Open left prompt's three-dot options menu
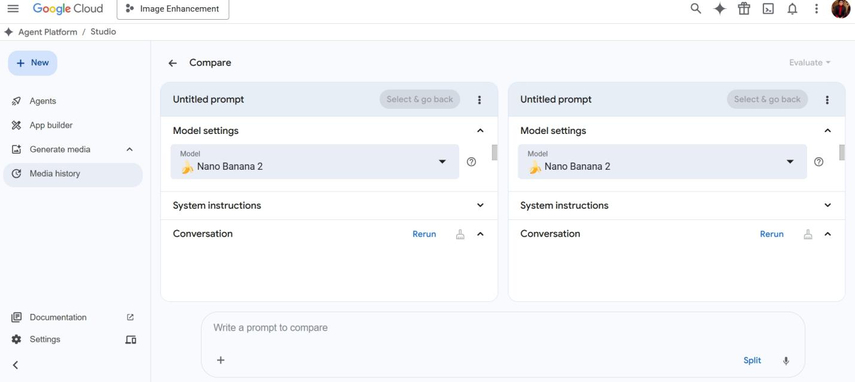Image resolution: width=855 pixels, height=382 pixels. tap(479, 100)
